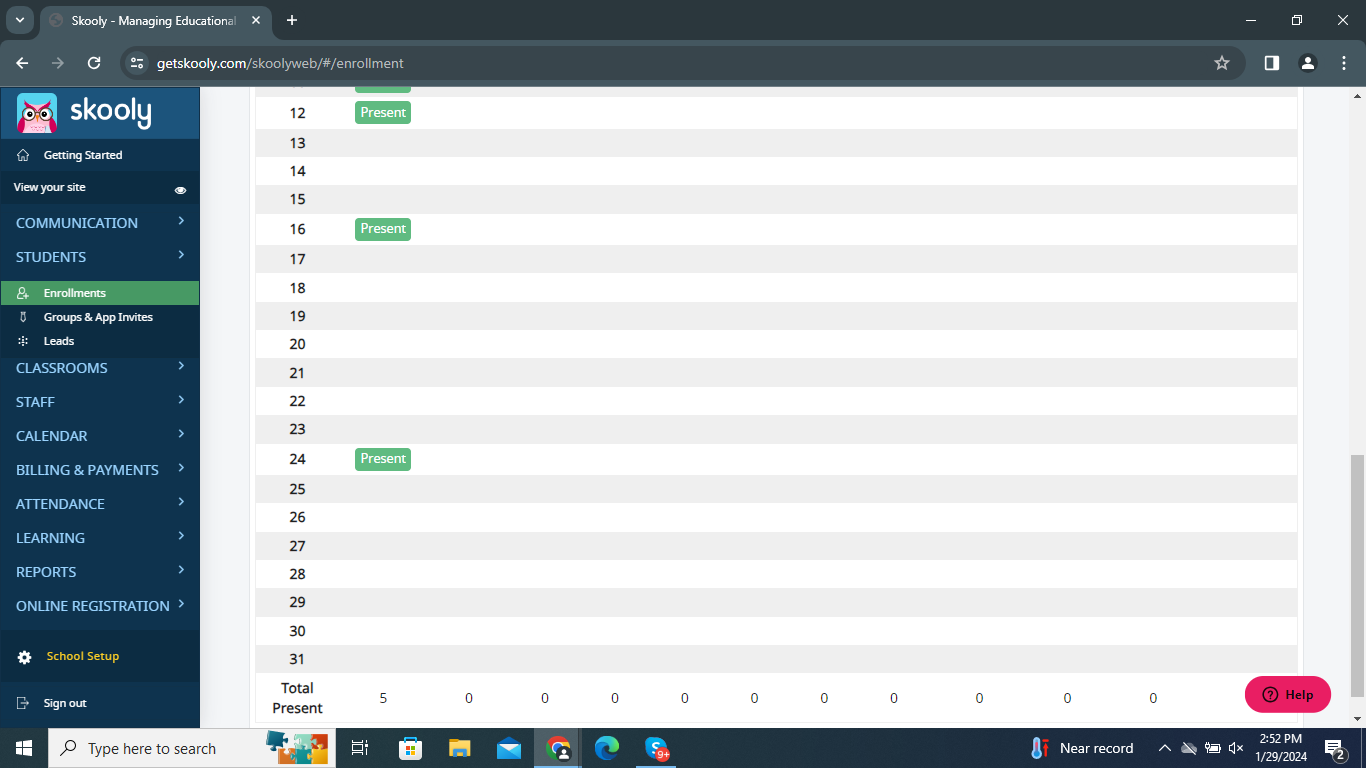Open Task View on taskbar
Viewport: 1366px width, 768px height.
[361, 748]
